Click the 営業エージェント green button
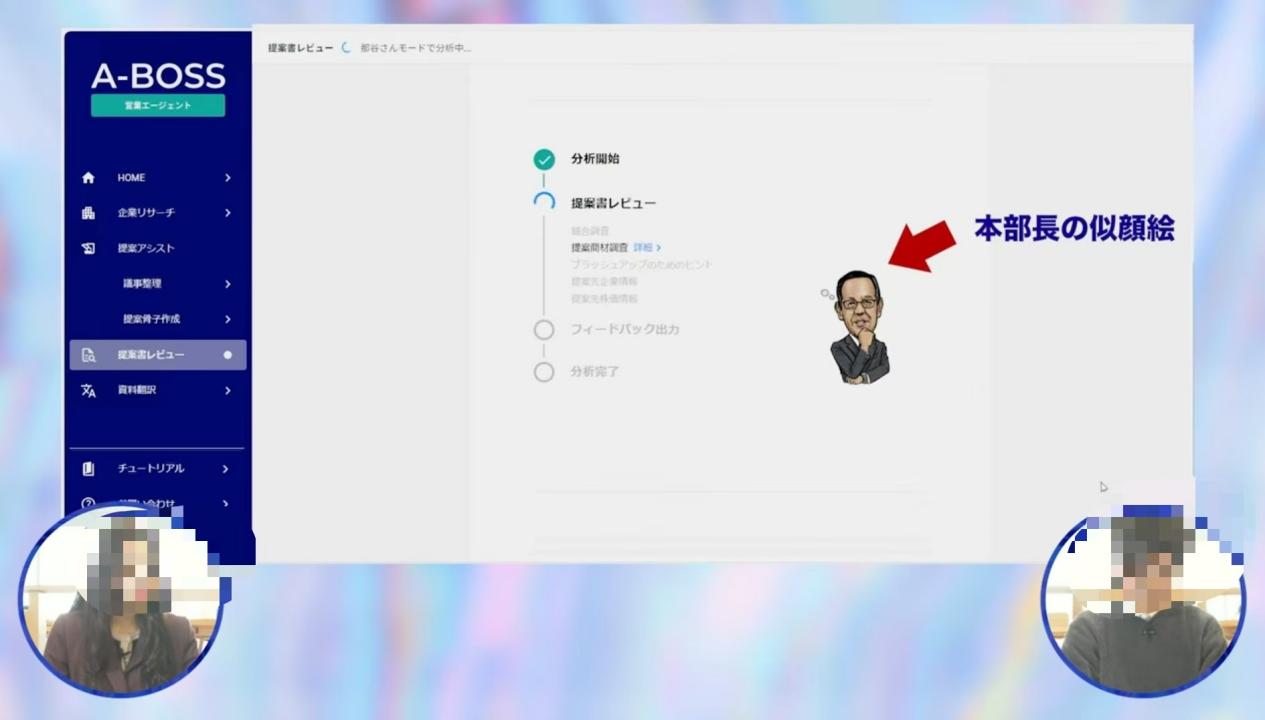Screen dimensions: 1265x720 point(158,106)
